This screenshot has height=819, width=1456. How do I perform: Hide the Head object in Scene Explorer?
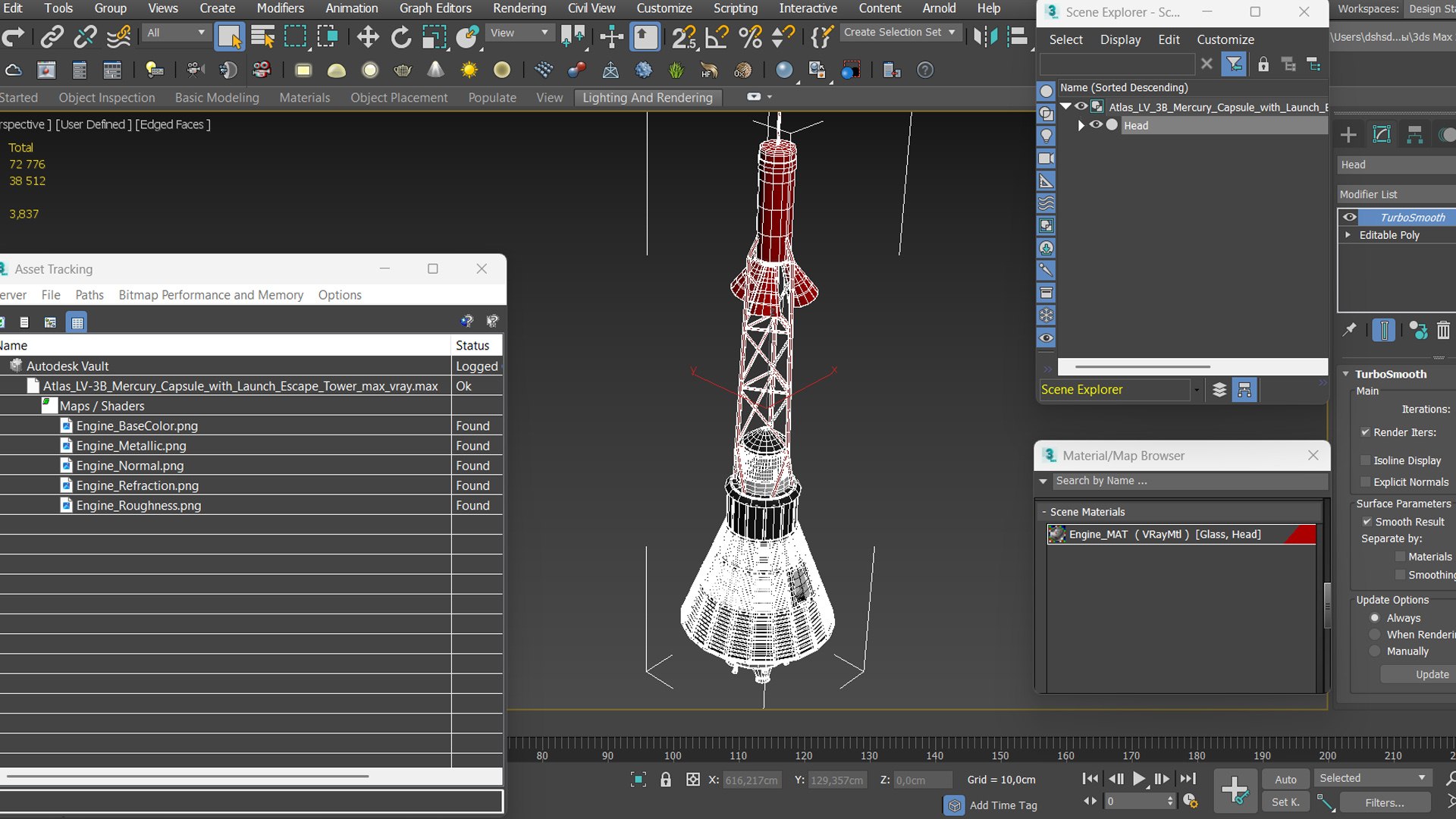[x=1096, y=125]
